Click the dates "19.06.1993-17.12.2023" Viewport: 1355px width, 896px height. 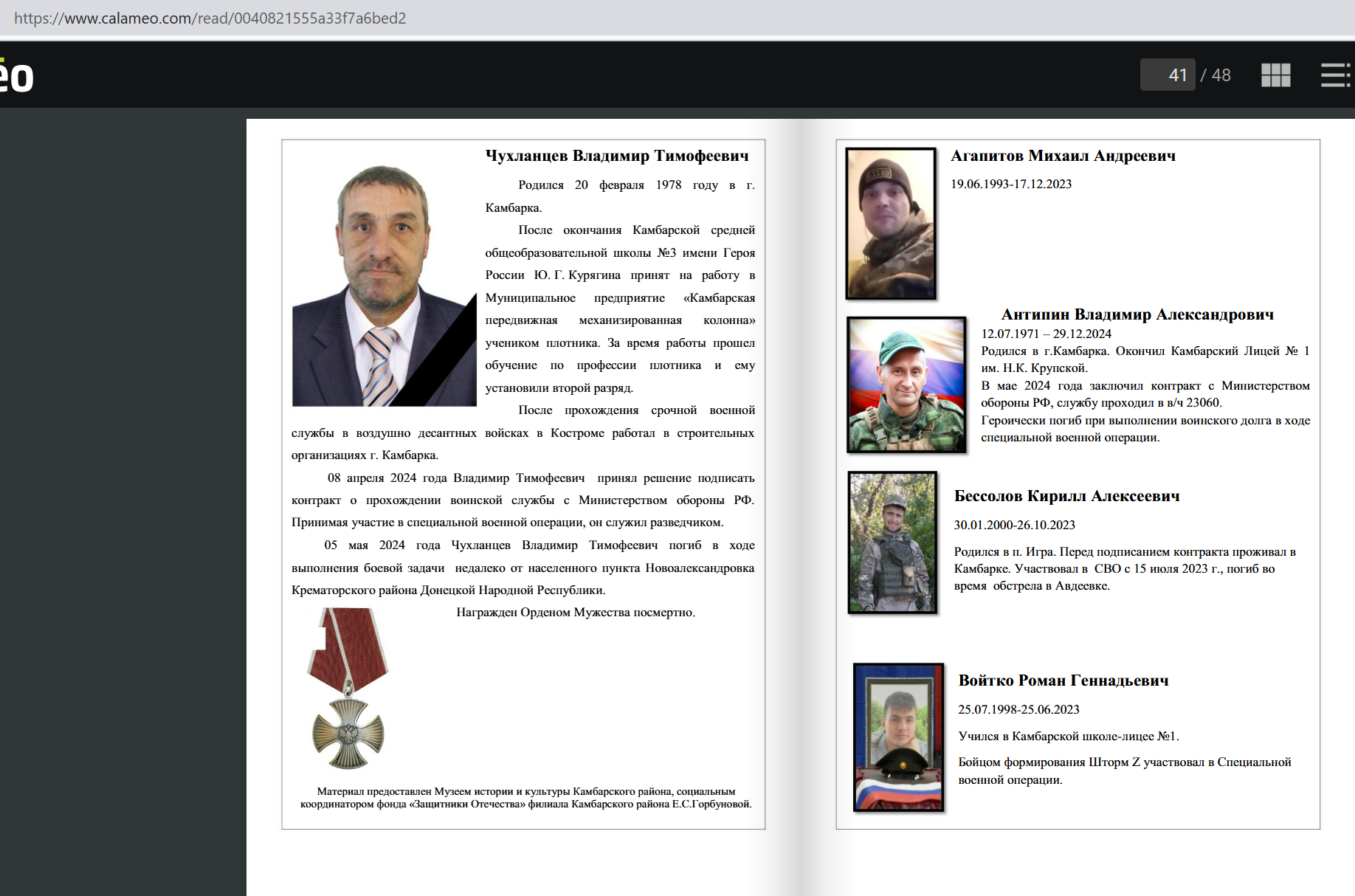[1011, 184]
